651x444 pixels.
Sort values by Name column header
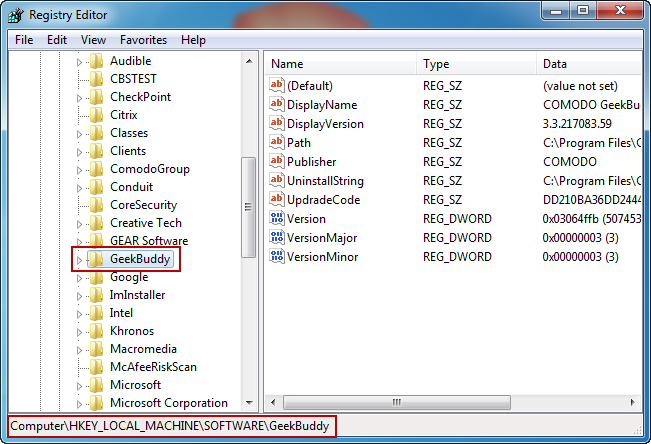(x=340, y=64)
